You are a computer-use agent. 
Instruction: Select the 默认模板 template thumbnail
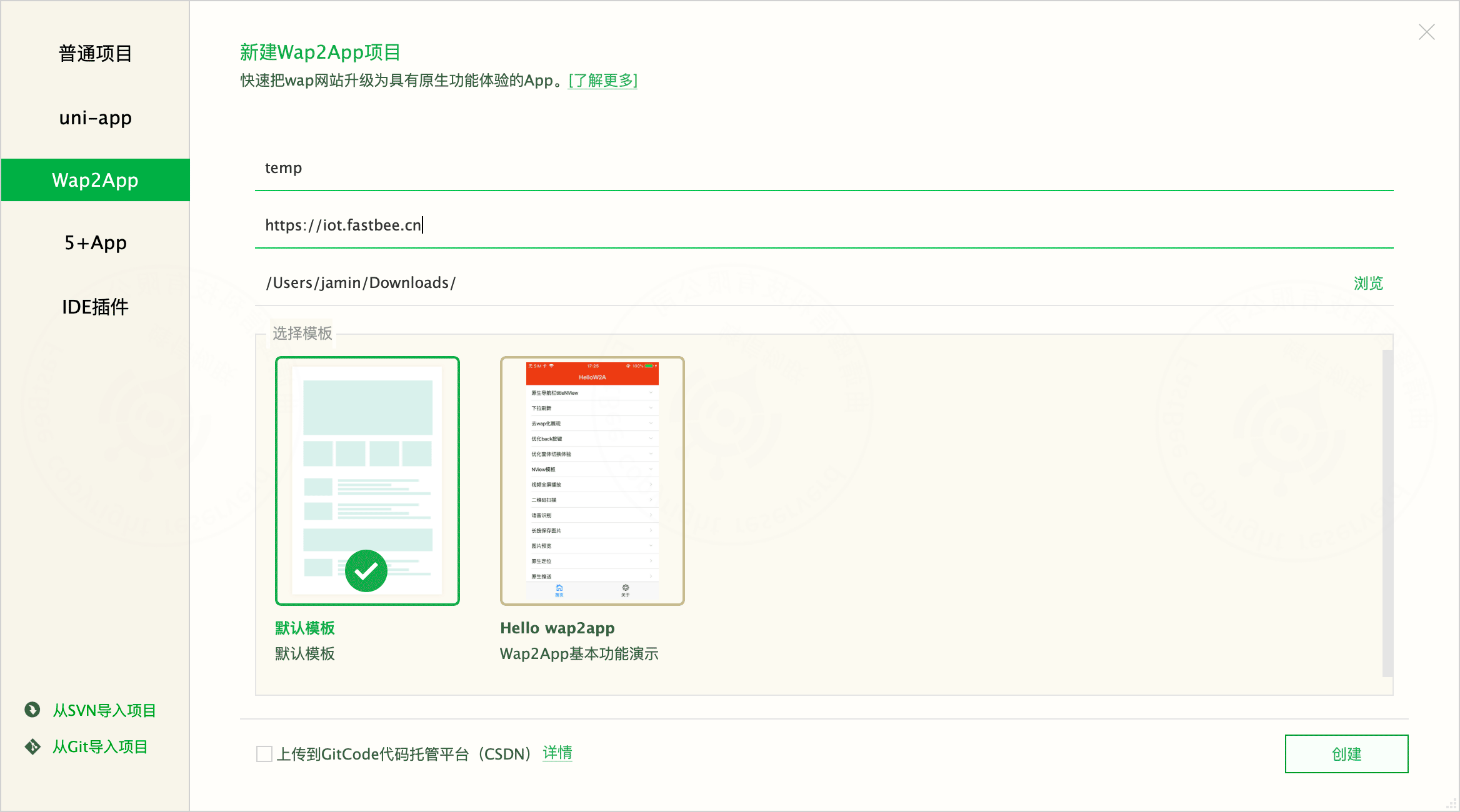(367, 481)
